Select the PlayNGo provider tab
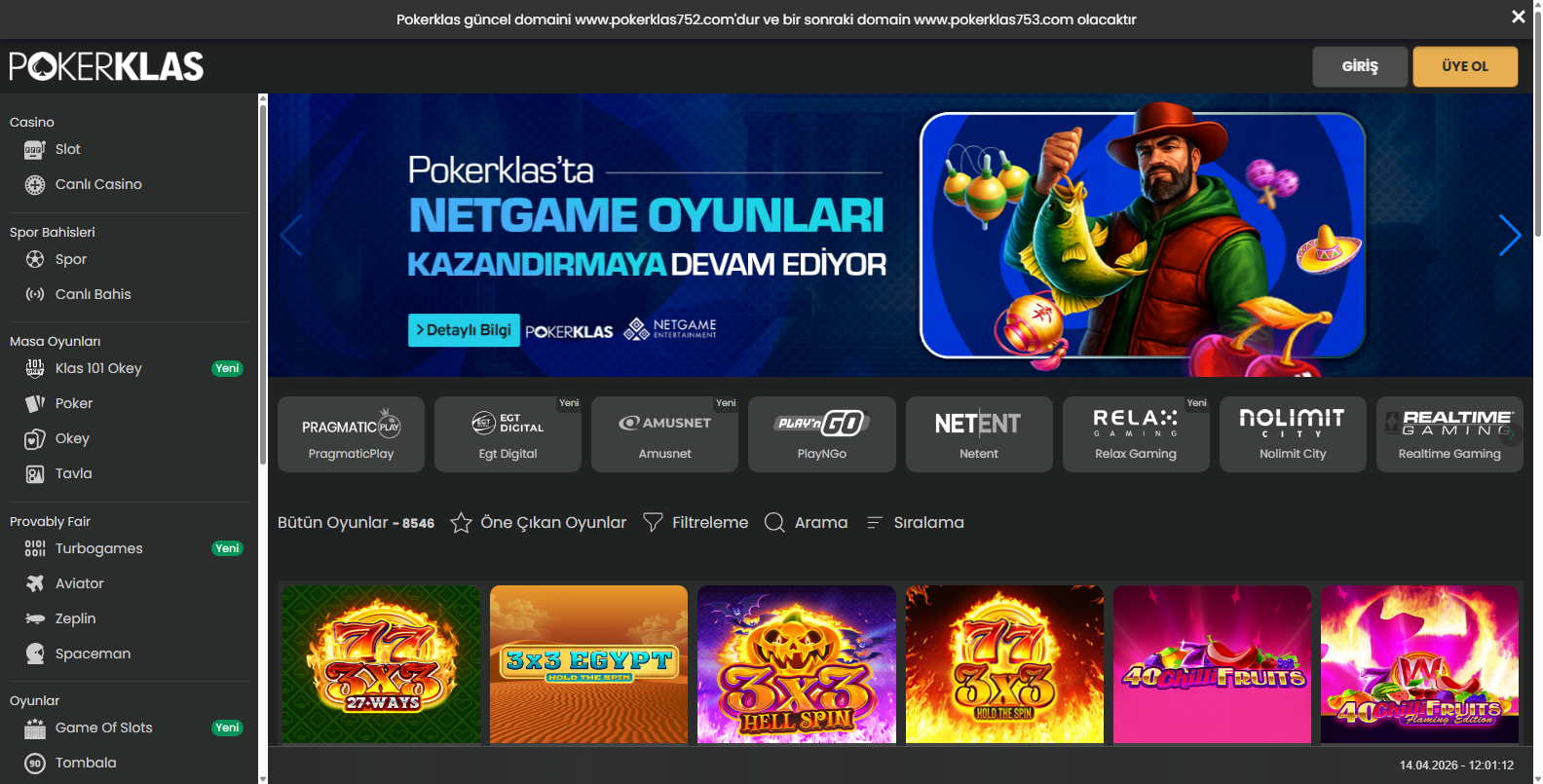Viewport: 1543px width, 784px height. 822,434
